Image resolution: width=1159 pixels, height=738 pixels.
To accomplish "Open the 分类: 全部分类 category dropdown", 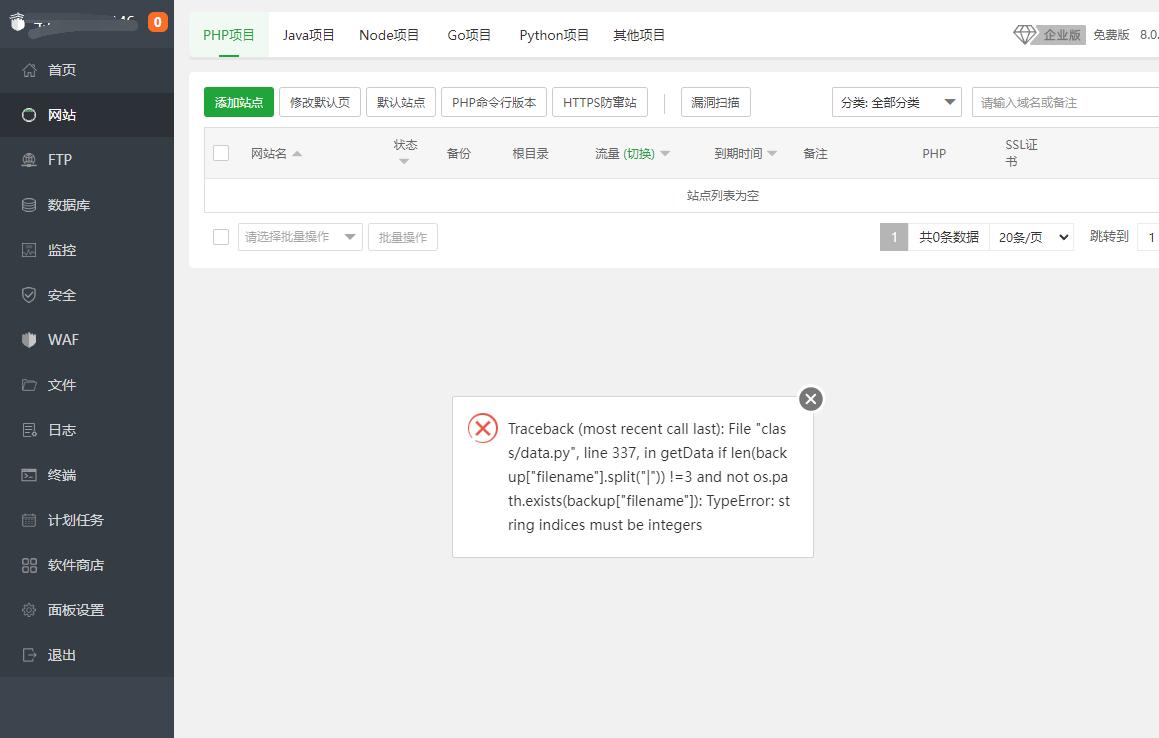I will pos(895,101).
